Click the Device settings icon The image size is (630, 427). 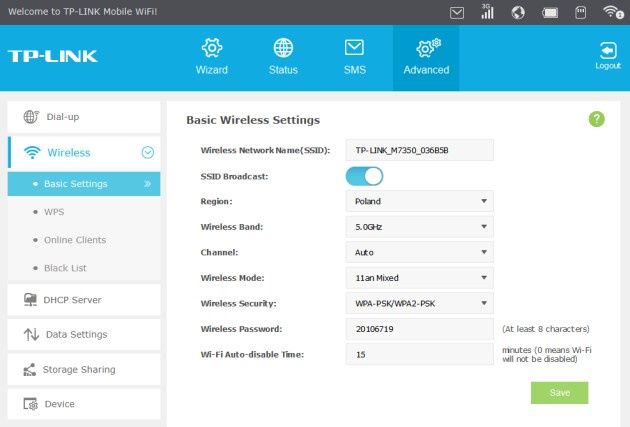click(x=31, y=404)
